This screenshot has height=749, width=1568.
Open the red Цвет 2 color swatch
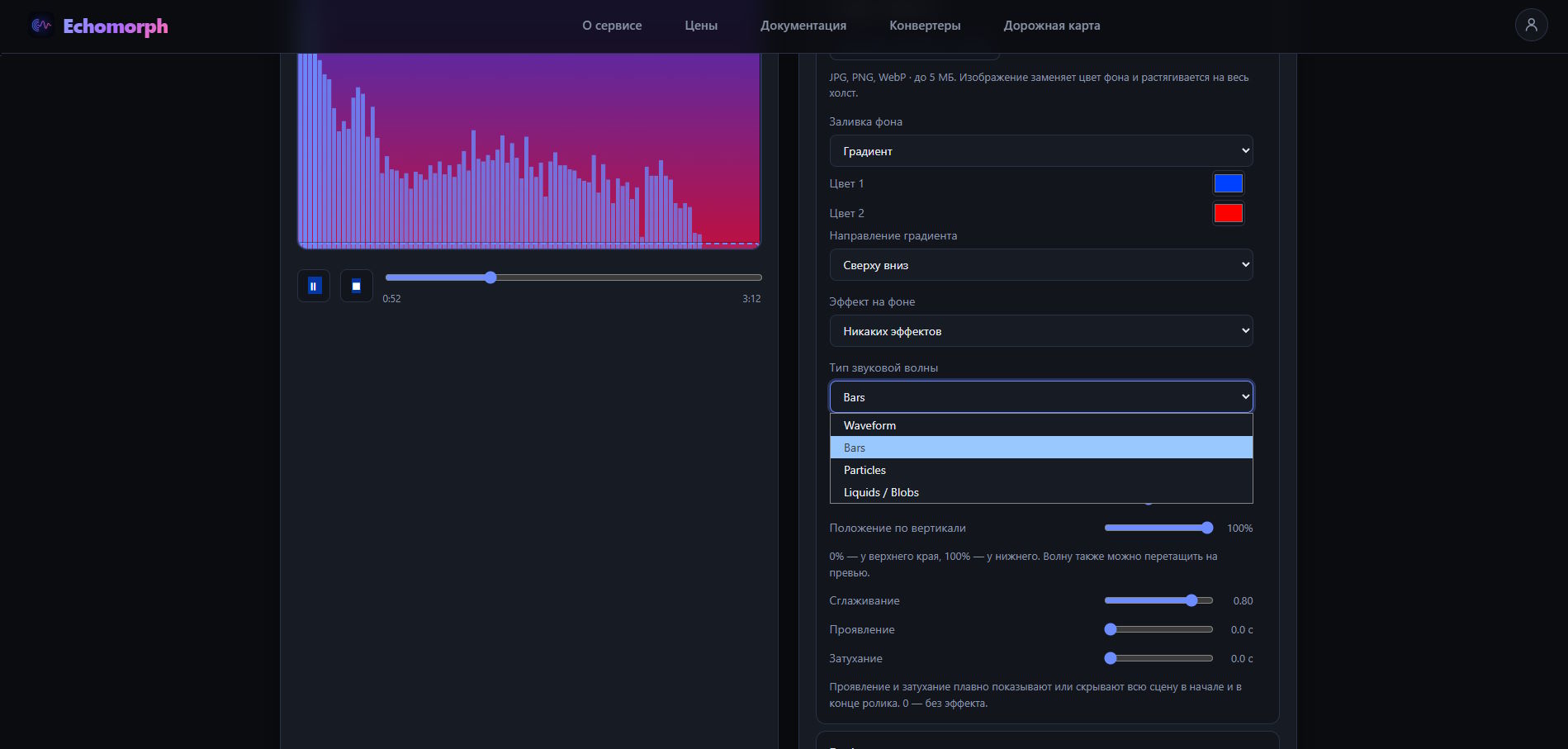point(1228,213)
